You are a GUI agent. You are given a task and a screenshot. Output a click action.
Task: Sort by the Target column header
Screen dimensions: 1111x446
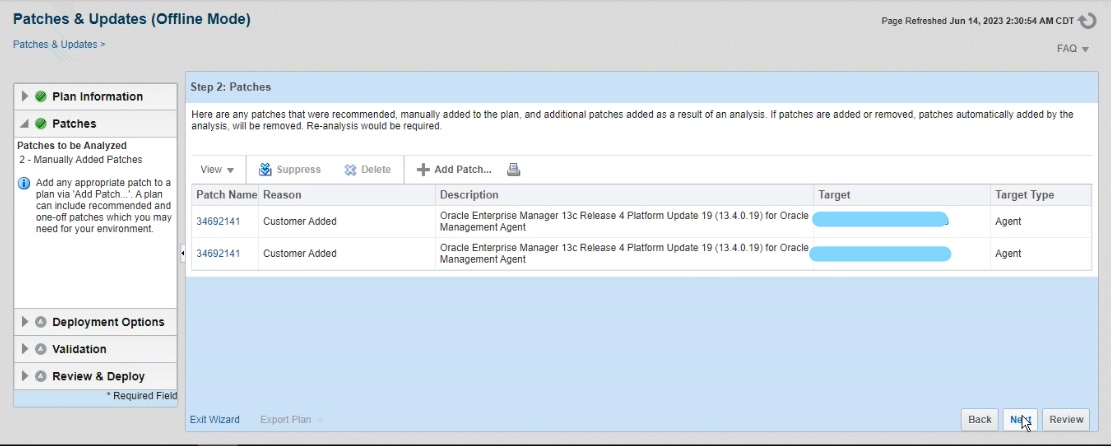pyautogui.click(x=902, y=194)
